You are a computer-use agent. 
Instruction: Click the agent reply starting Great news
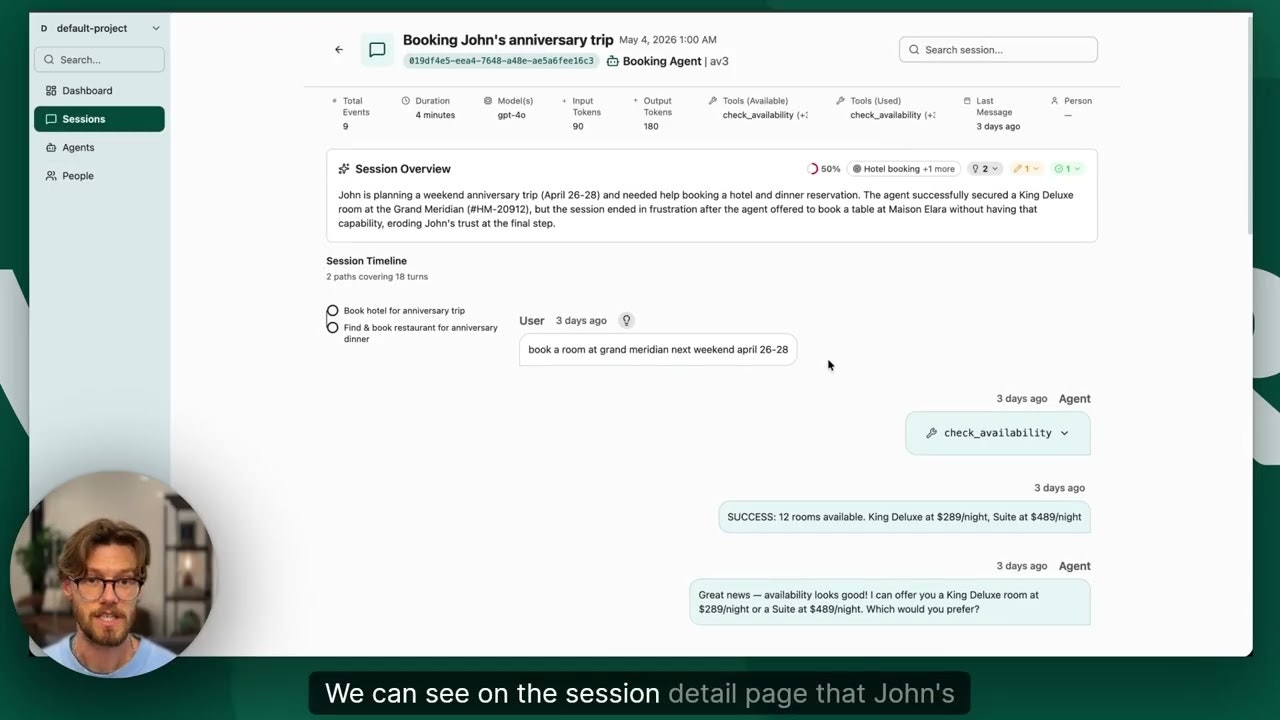(x=890, y=602)
